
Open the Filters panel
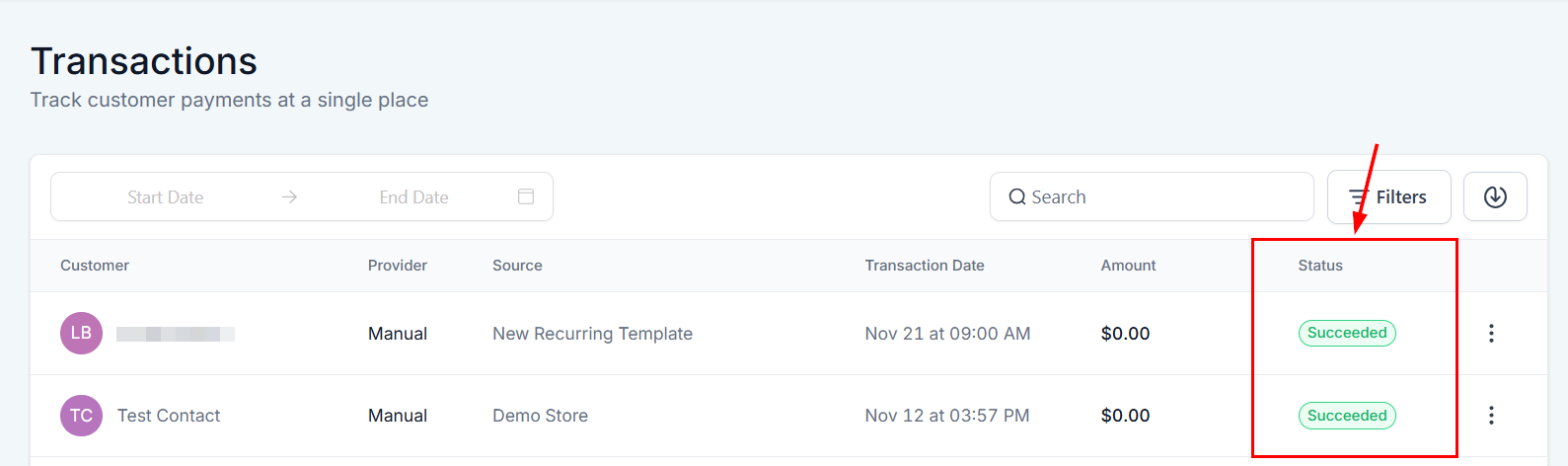(1388, 197)
